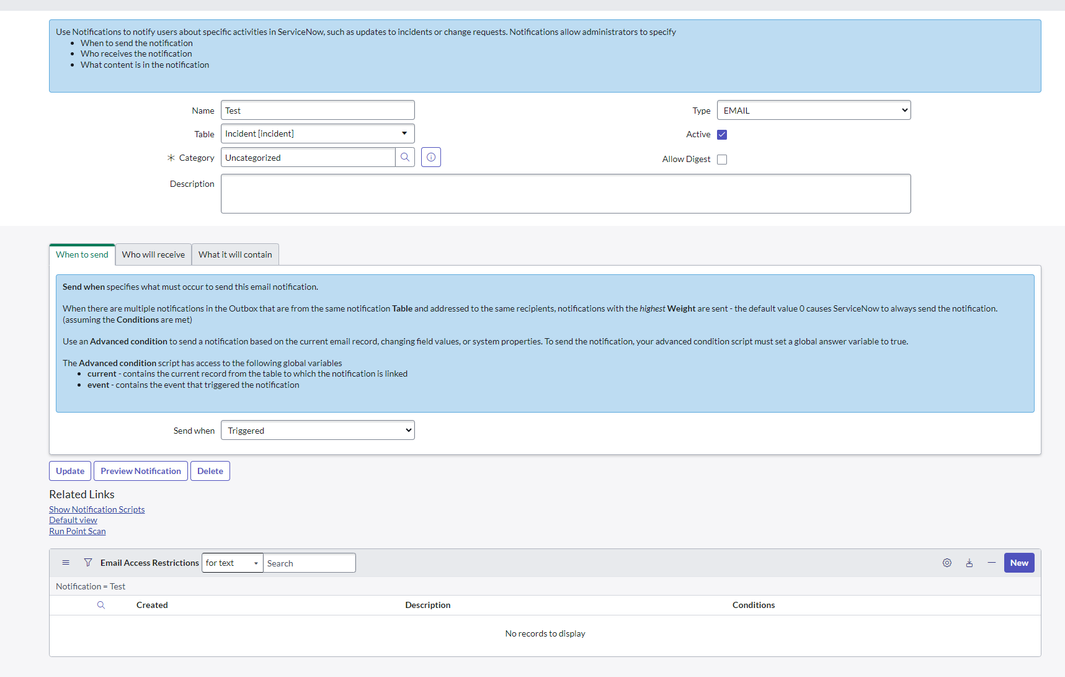
Task: Enable the Allow Digest checkbox
Action: pyautogui.click(x=722, y=160)
